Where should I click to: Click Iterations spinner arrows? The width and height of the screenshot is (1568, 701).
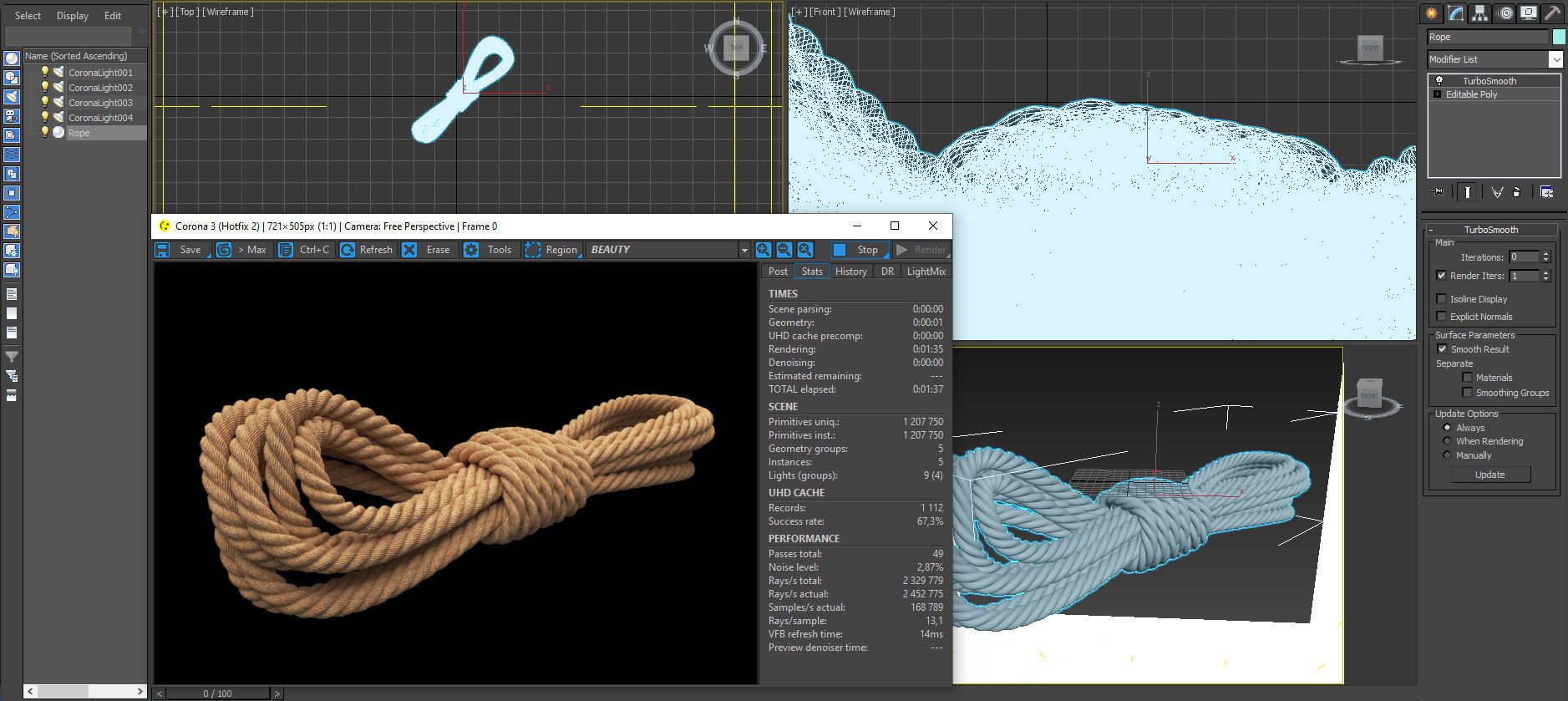click(1546, 257)
